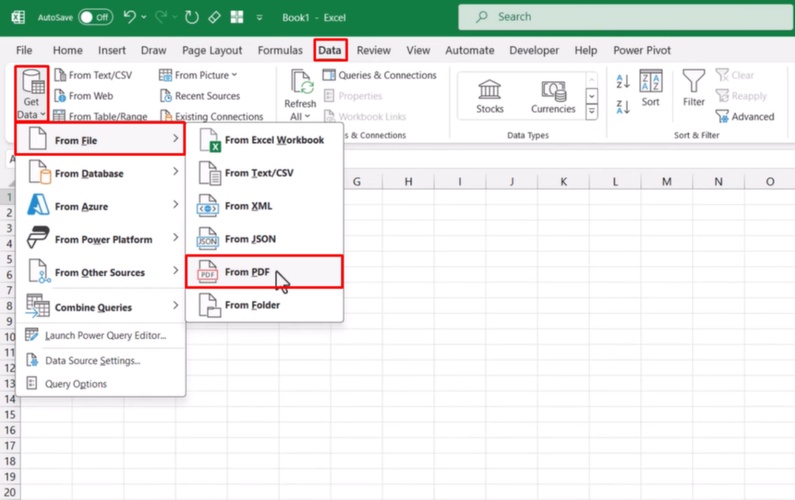This screenshot has height=500, width=795.
Task: Click From Web in the ribbon
Action: [84, 95]
